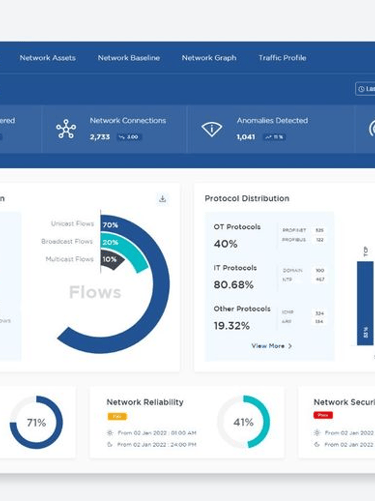The width and height of the screenshot is (375, 501).
Task: Click the Network Connections node icon
Action: pyautogui.click(x=66, y=129)
